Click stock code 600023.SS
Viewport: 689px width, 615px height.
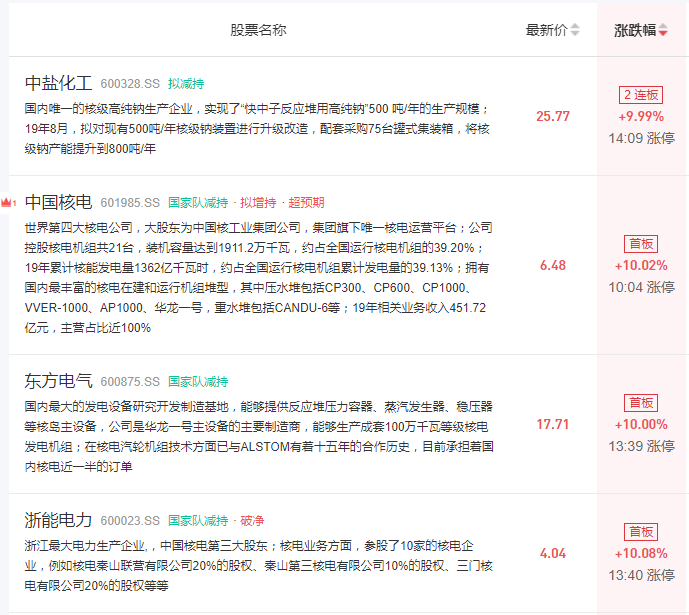coord(130,521)
